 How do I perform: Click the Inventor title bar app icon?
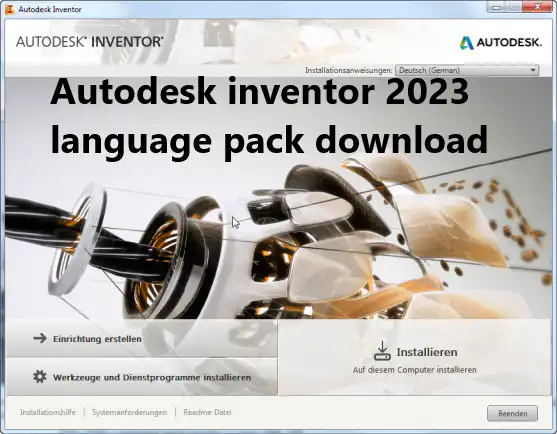10,9
